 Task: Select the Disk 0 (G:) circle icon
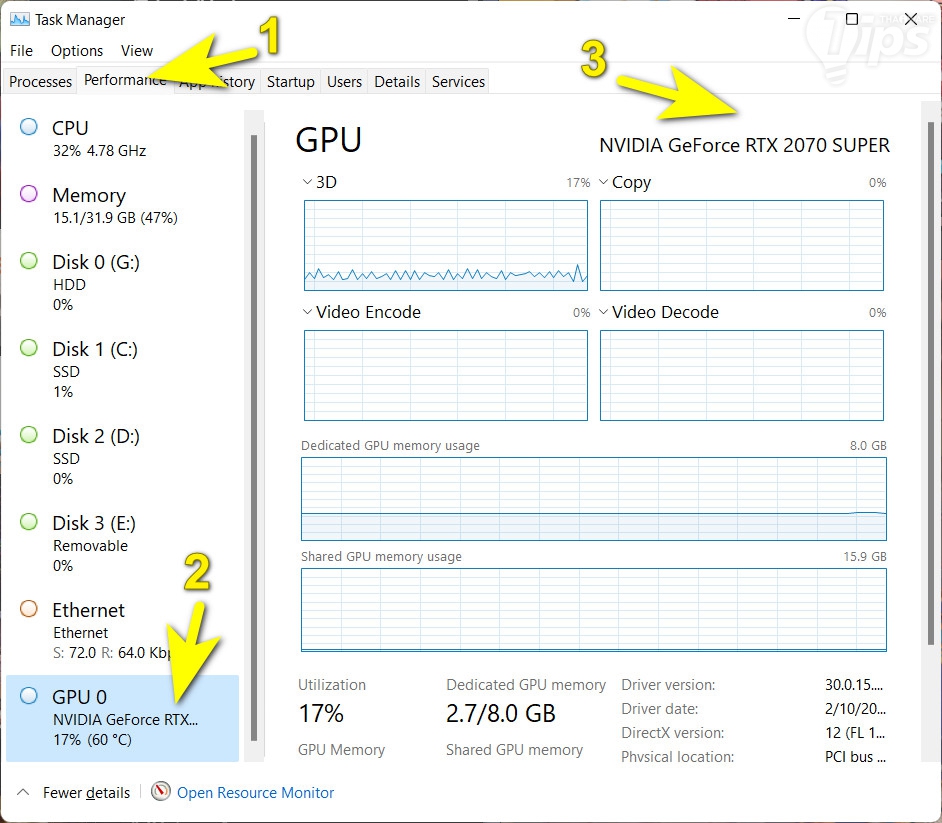(29, 261)
